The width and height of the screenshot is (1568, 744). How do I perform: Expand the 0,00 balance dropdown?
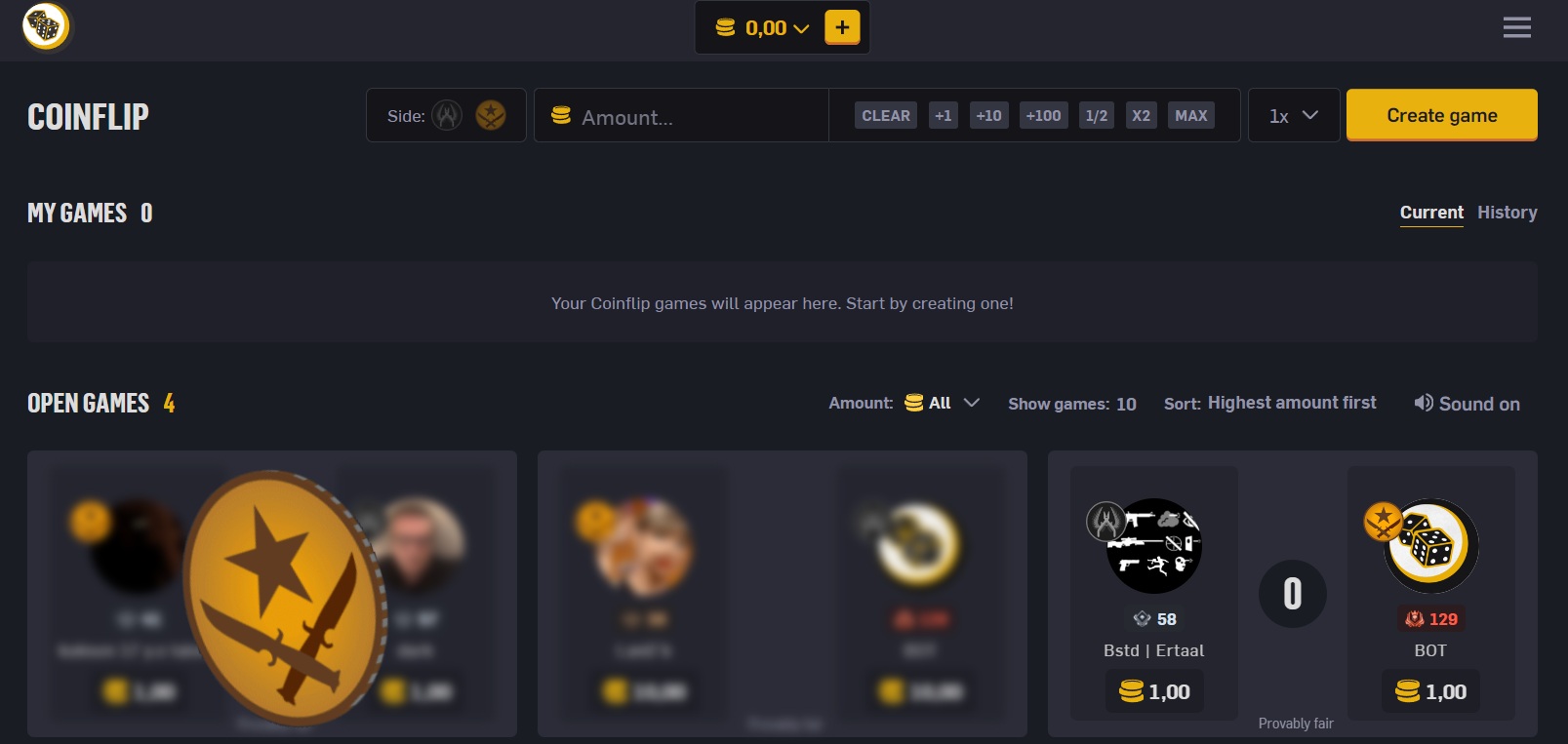click(764, 28)
